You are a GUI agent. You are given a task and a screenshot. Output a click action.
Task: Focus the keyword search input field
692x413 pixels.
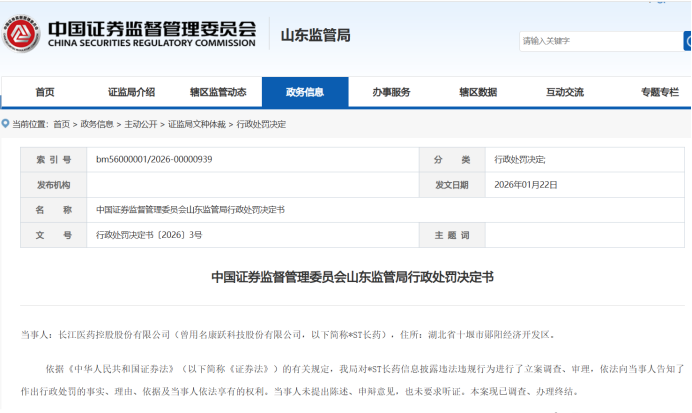601,41
